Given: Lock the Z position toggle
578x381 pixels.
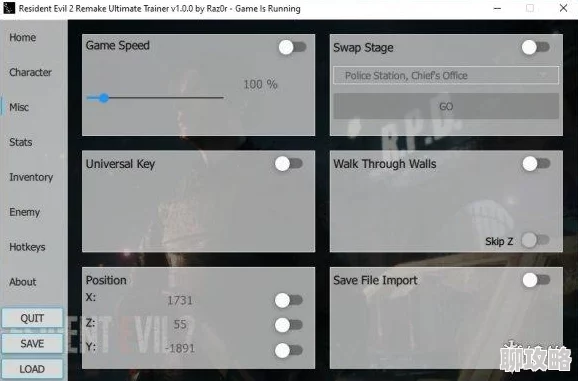Looking at the screenshot, I should tap(289, 325).
